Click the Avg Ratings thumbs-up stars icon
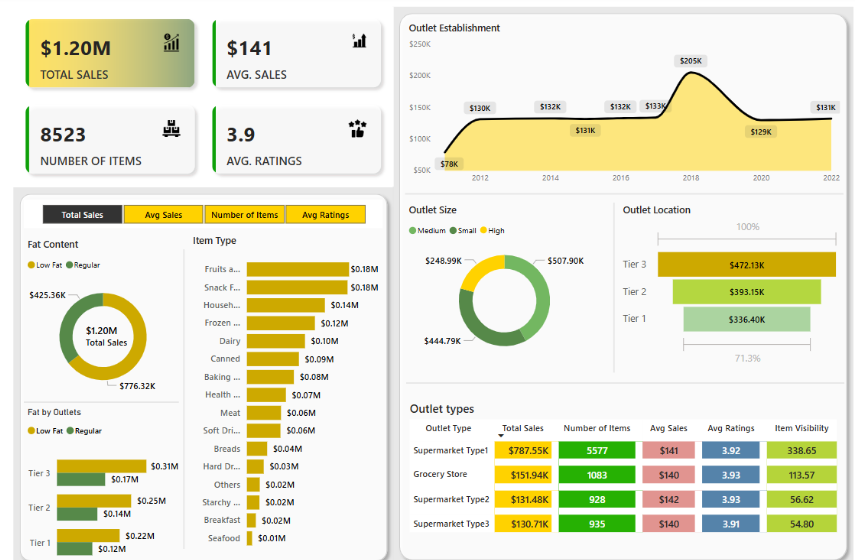This screenshot has height=560, width=857. (x=358, y=129)
